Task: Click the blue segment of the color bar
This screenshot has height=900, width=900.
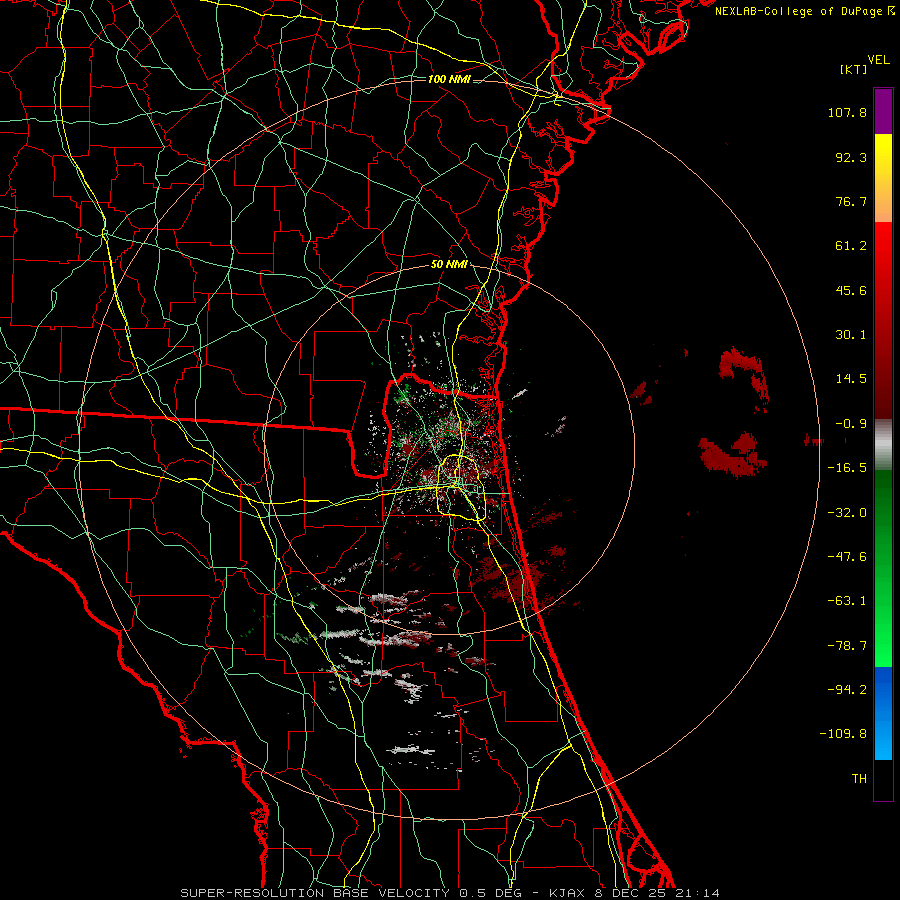Action: tap(883, 713)
